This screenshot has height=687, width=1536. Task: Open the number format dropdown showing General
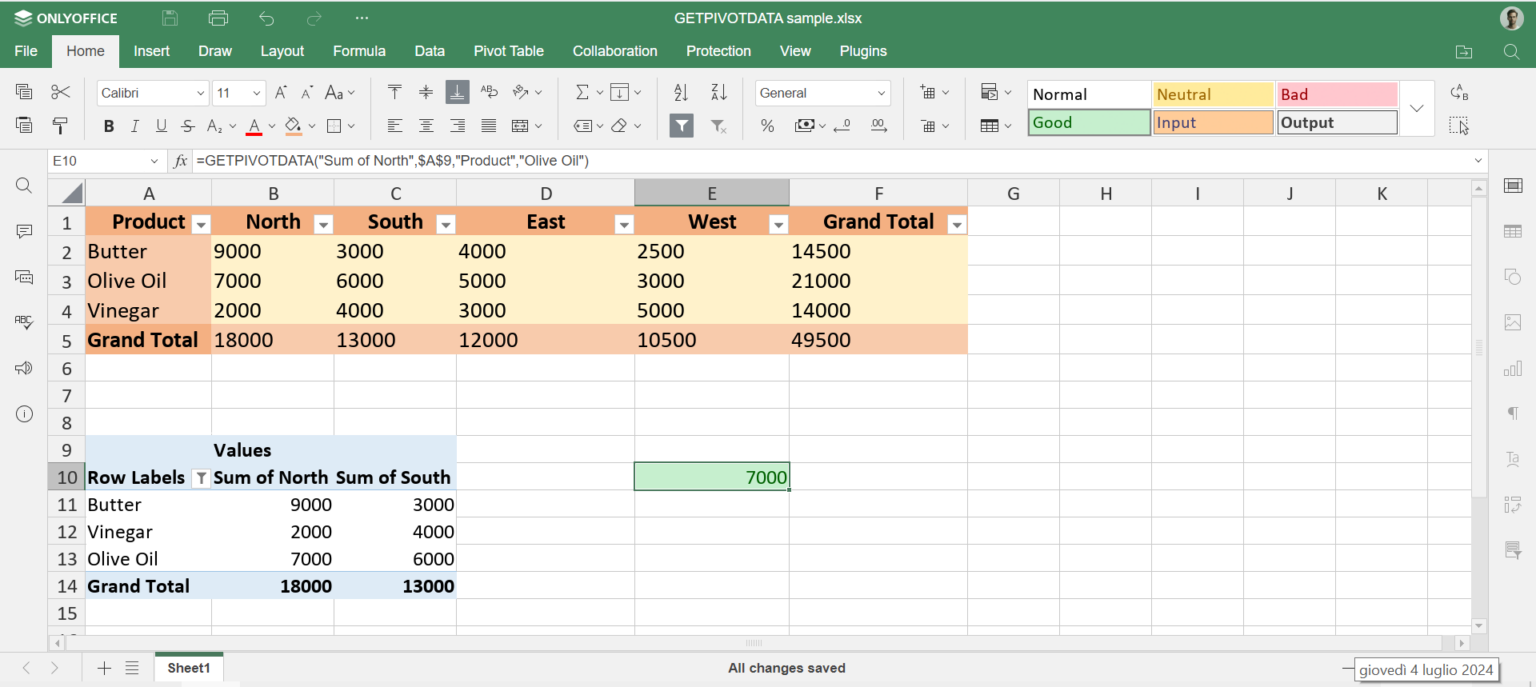click(x=822, y=92)
